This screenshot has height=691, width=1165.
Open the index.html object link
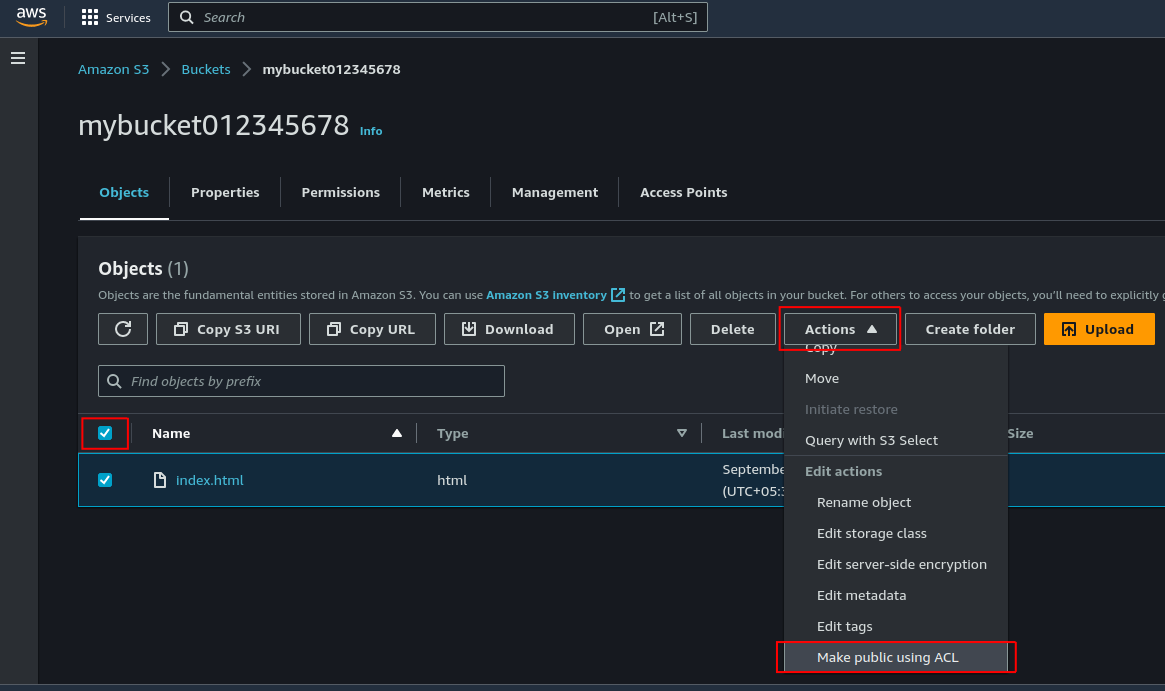coord(210,480)
